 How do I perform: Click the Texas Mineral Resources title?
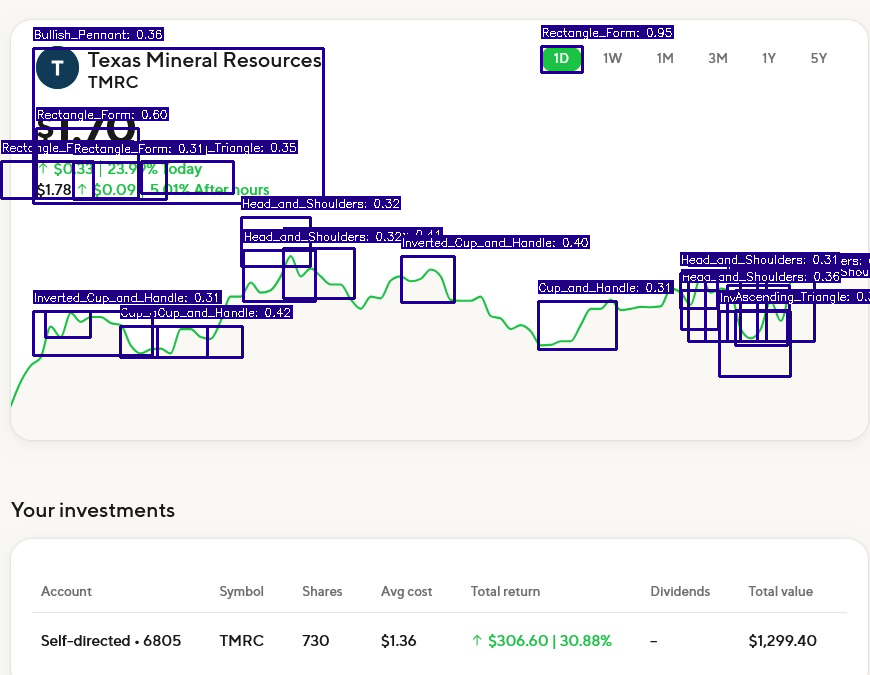[x=205, y=60]
